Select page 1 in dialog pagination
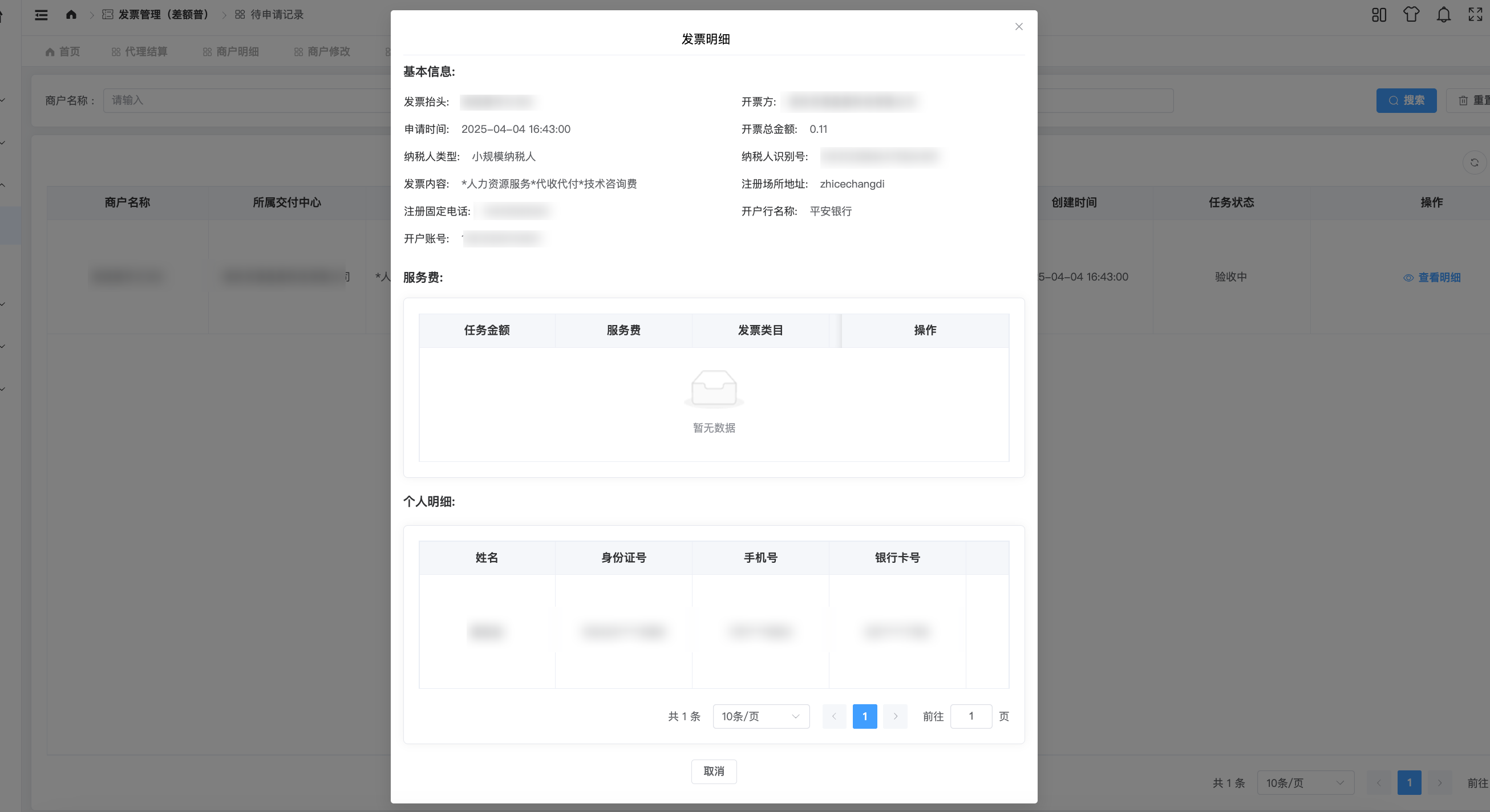Viewport: 1490px width, 812px height. [864, 716]
